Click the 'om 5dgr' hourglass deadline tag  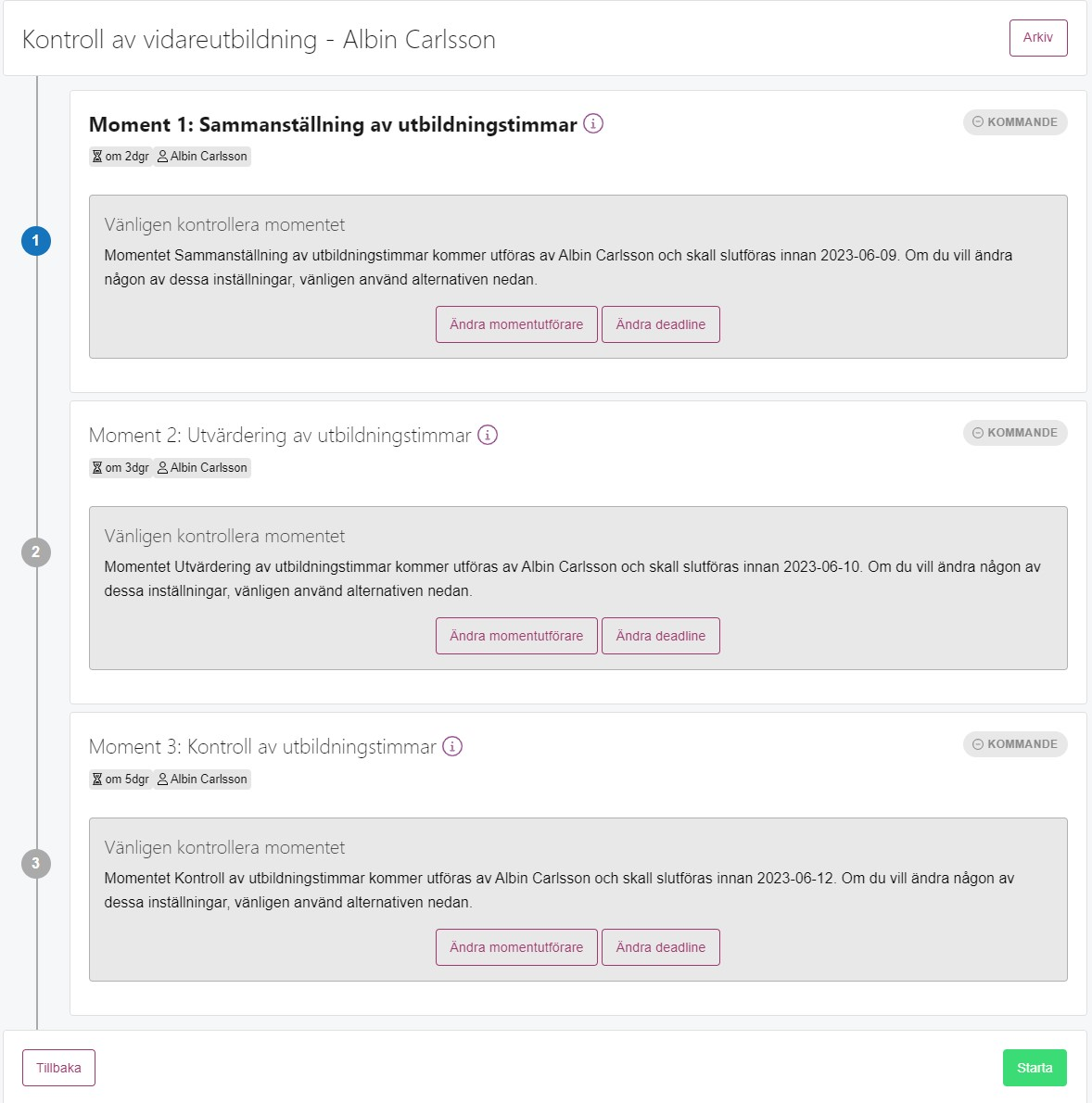click(x=121, y=780)
